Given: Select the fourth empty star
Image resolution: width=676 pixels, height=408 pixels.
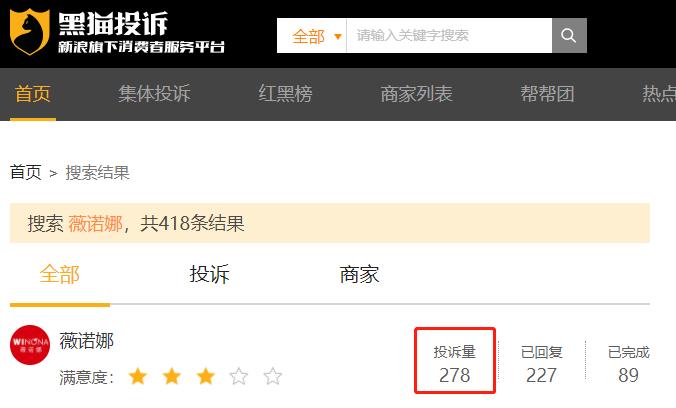Looking at the screenshot, I should (239, 376).
